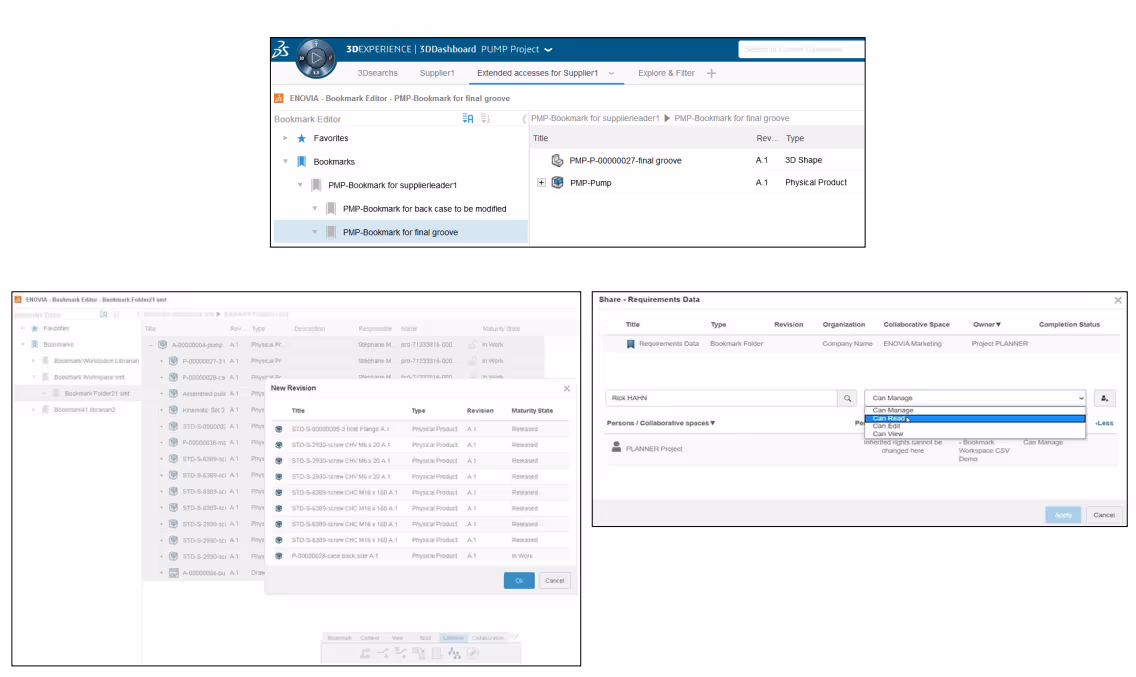Click PLANNER Project person icon
Screen dimensions: 1136x677
click(617, 447)
